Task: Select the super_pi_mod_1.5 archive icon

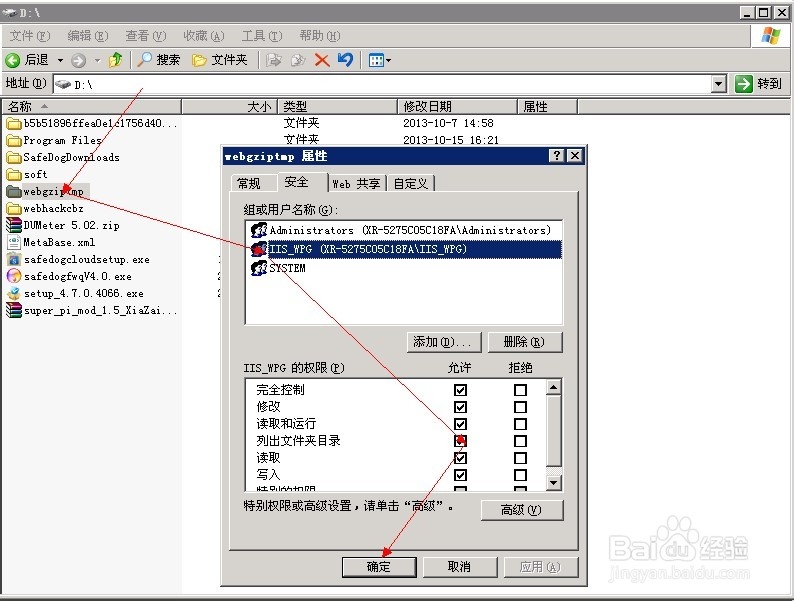Action: [x=14, y=310]
